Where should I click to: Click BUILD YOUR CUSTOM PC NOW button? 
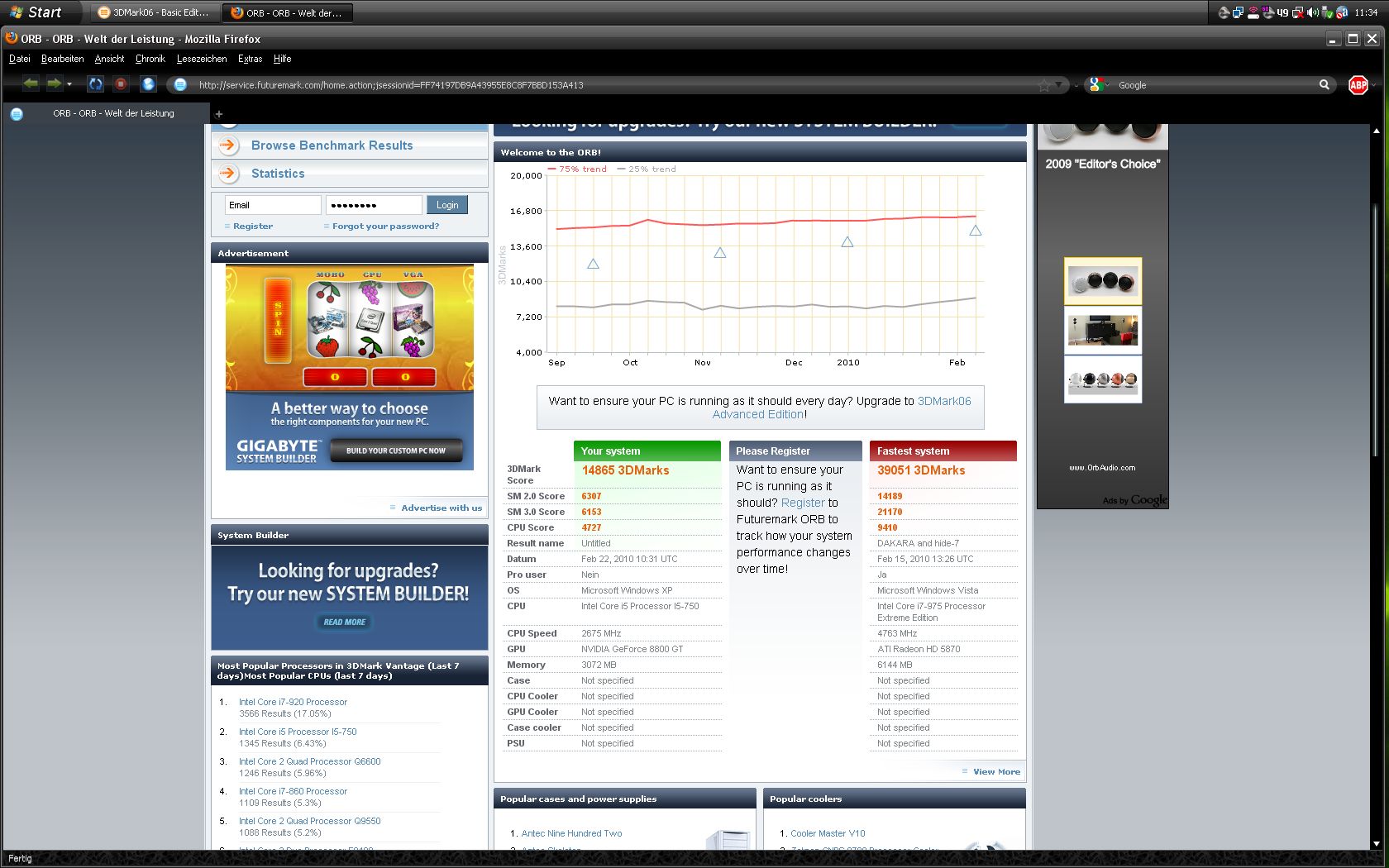click(396, 451)
